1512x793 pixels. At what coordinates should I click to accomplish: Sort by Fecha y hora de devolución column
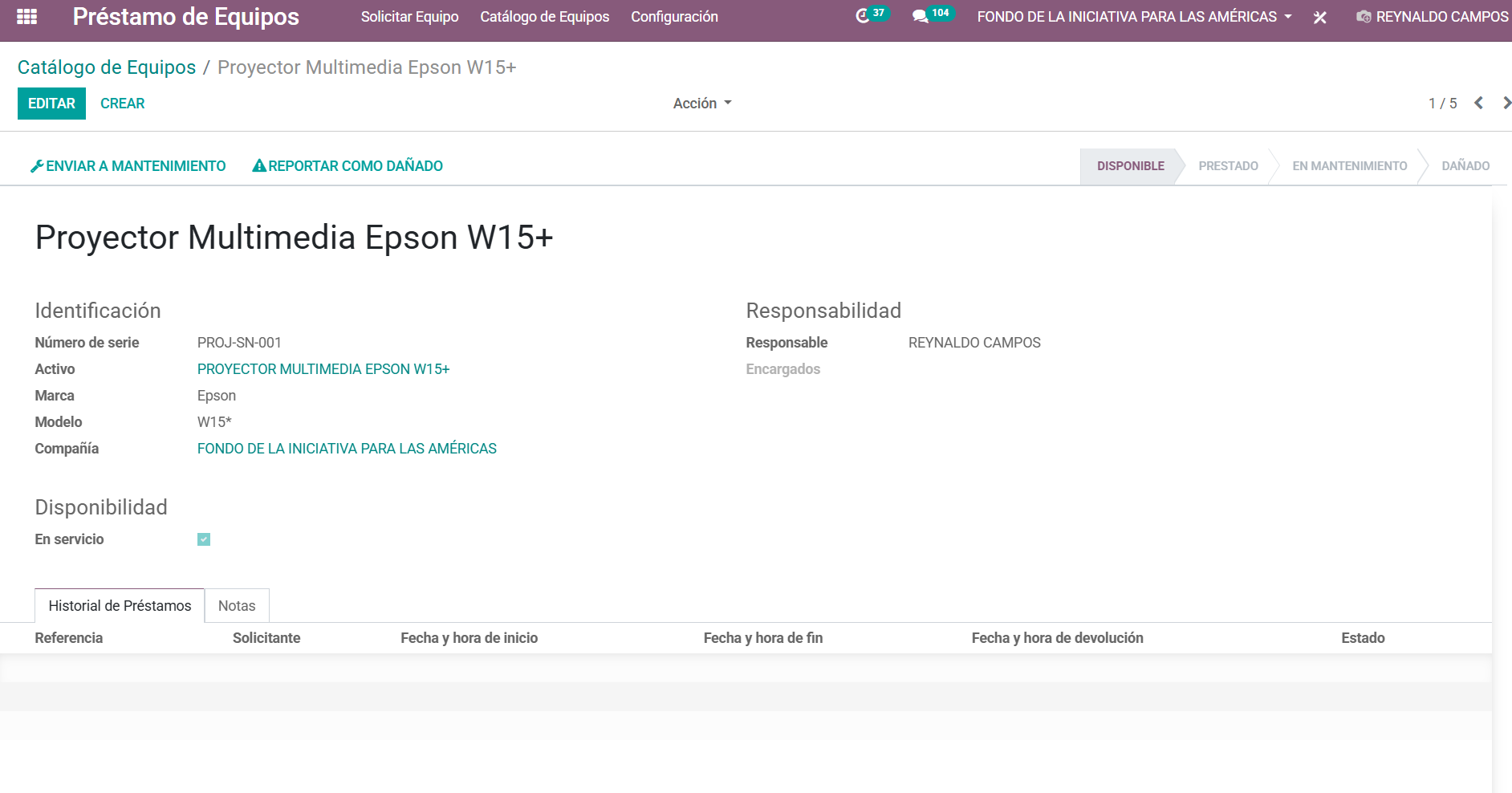(1058, 638)
